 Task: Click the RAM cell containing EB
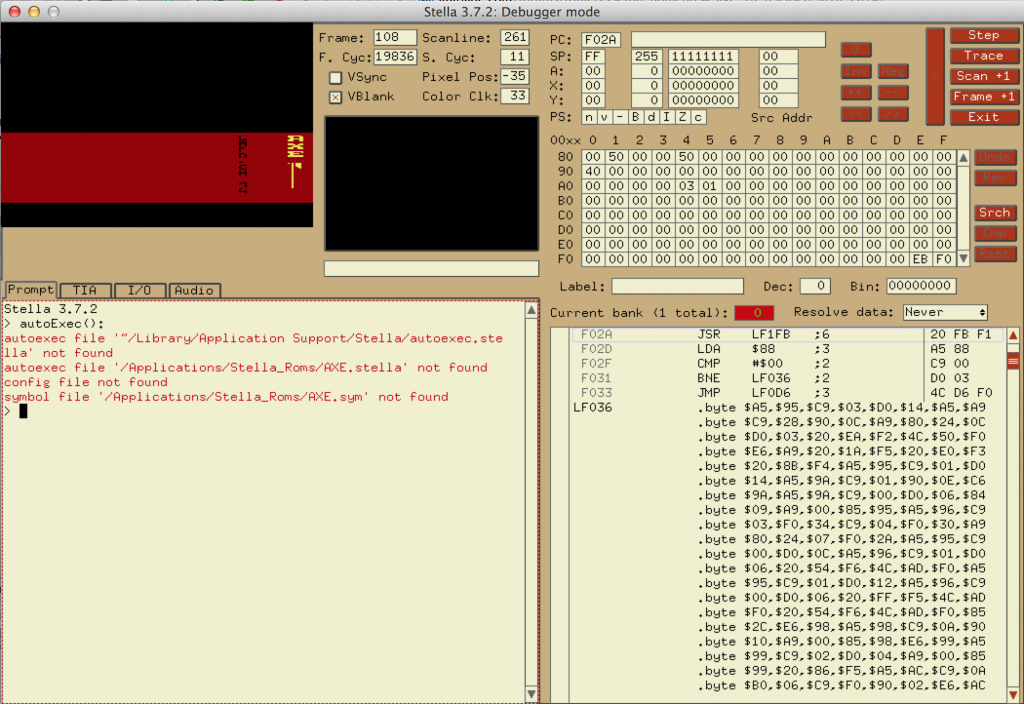pos(921,259)
